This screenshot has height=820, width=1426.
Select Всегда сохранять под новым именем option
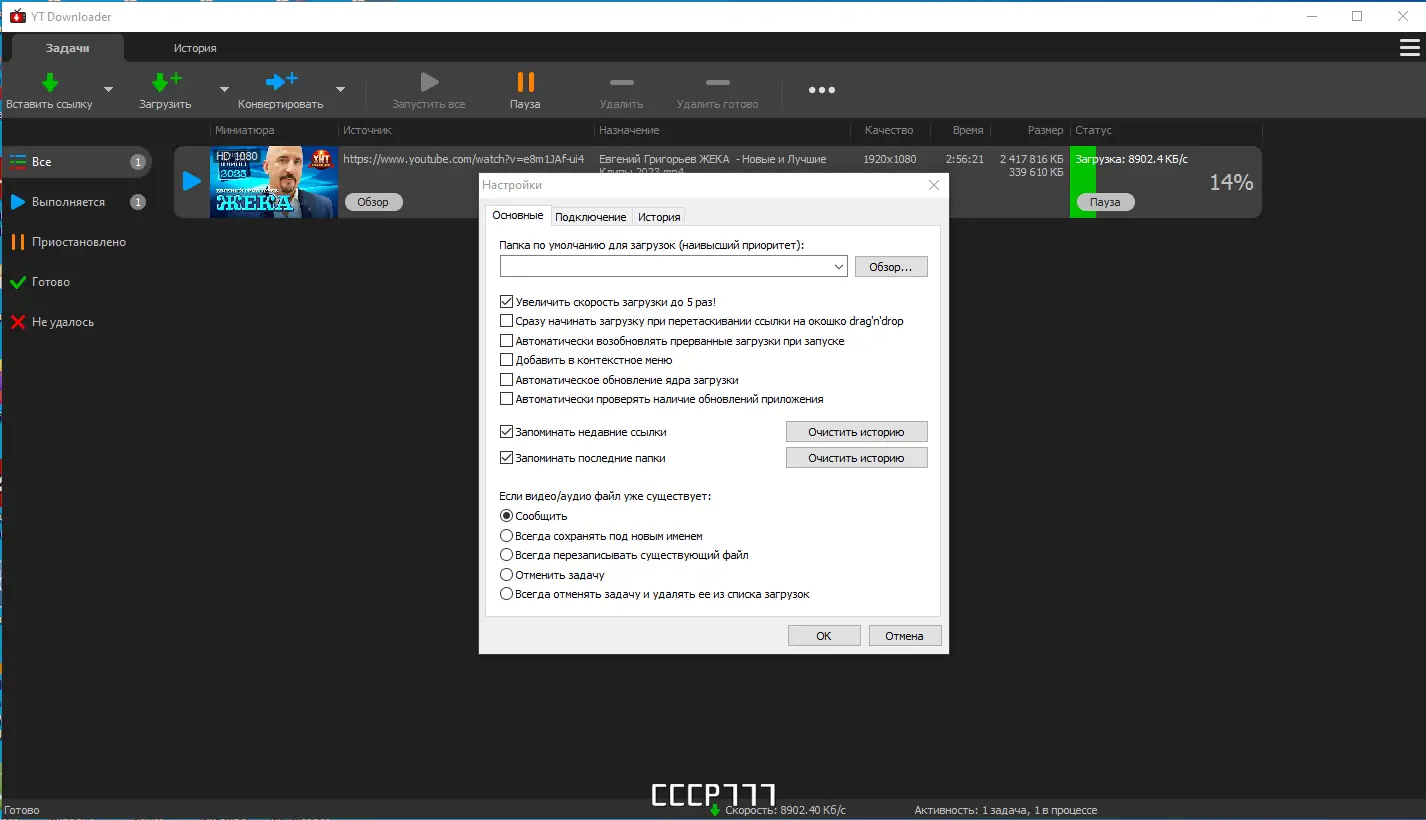point(506,536)
